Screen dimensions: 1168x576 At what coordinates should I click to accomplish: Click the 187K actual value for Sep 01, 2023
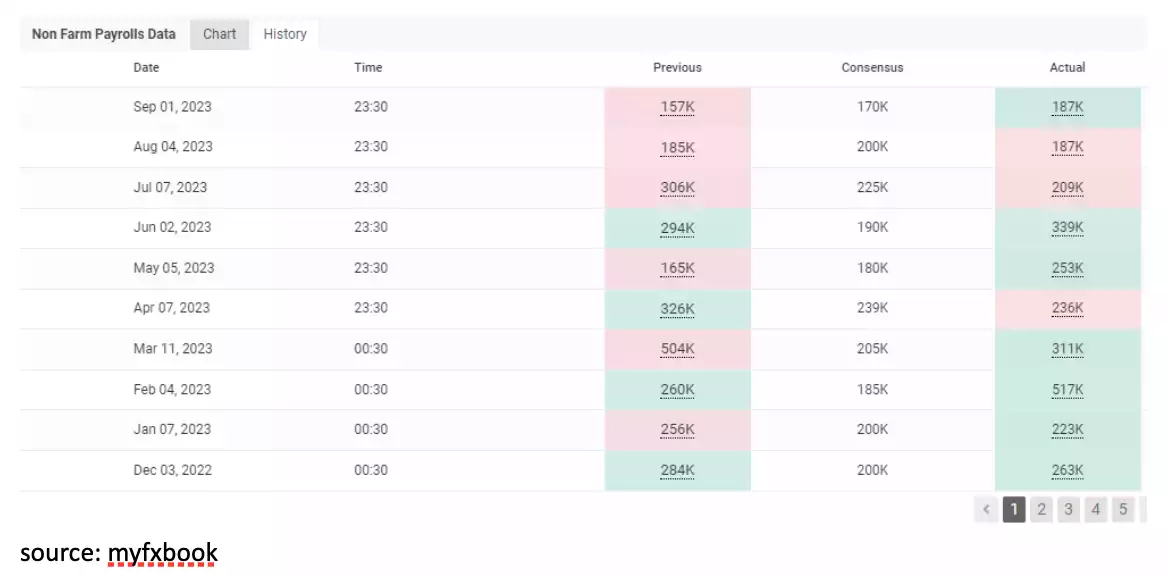(x=1067, y=107)
